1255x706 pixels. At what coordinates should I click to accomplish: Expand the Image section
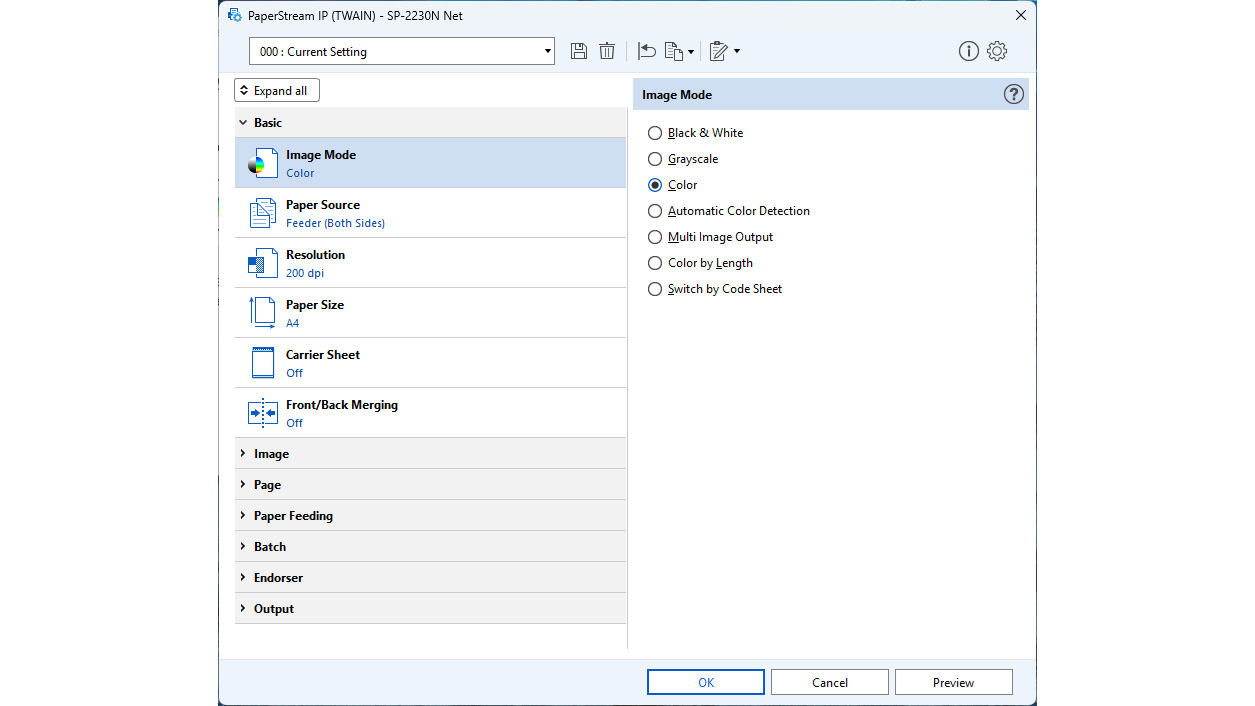tap(430, 454)
